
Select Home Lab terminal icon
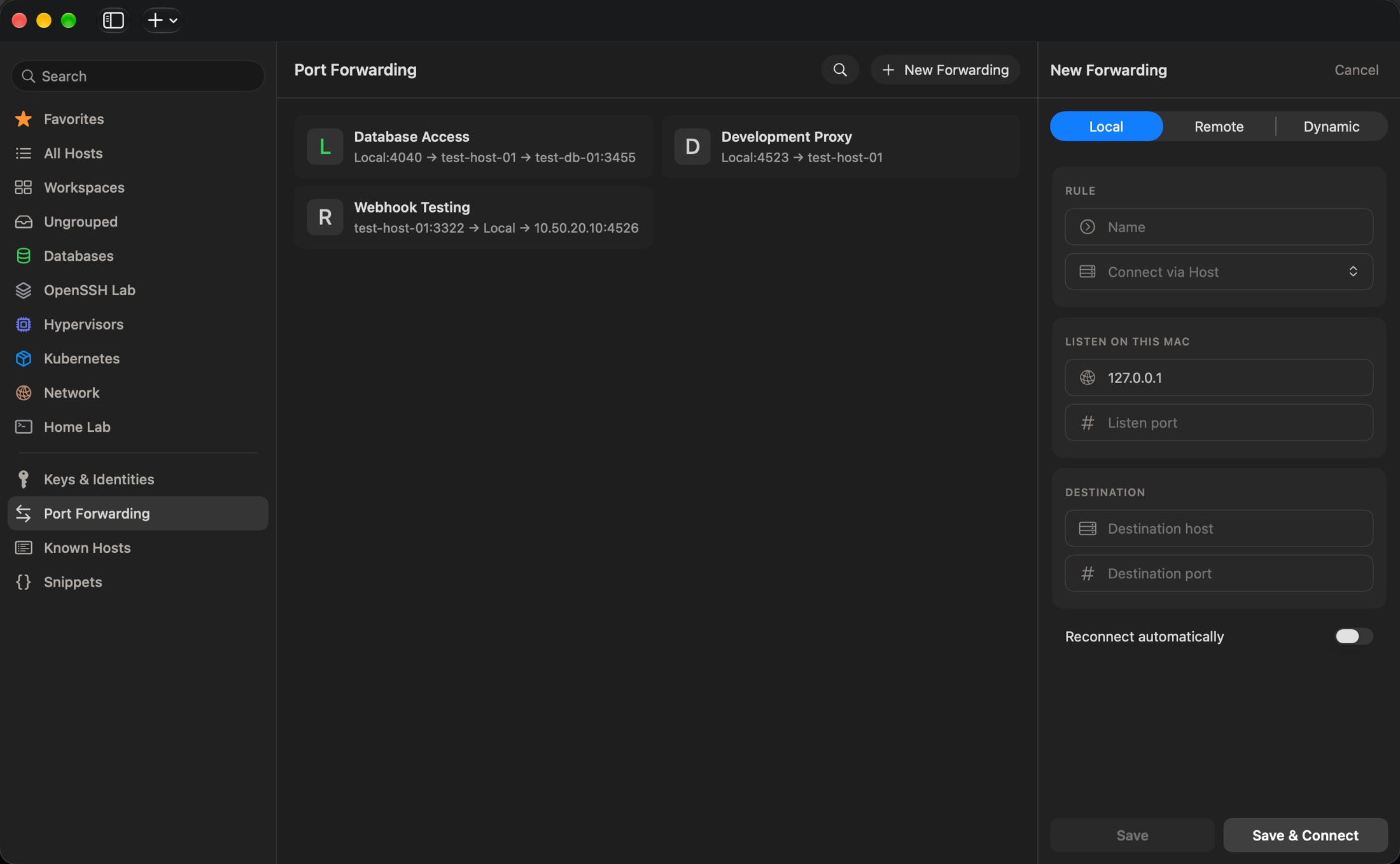pos(24,427)
